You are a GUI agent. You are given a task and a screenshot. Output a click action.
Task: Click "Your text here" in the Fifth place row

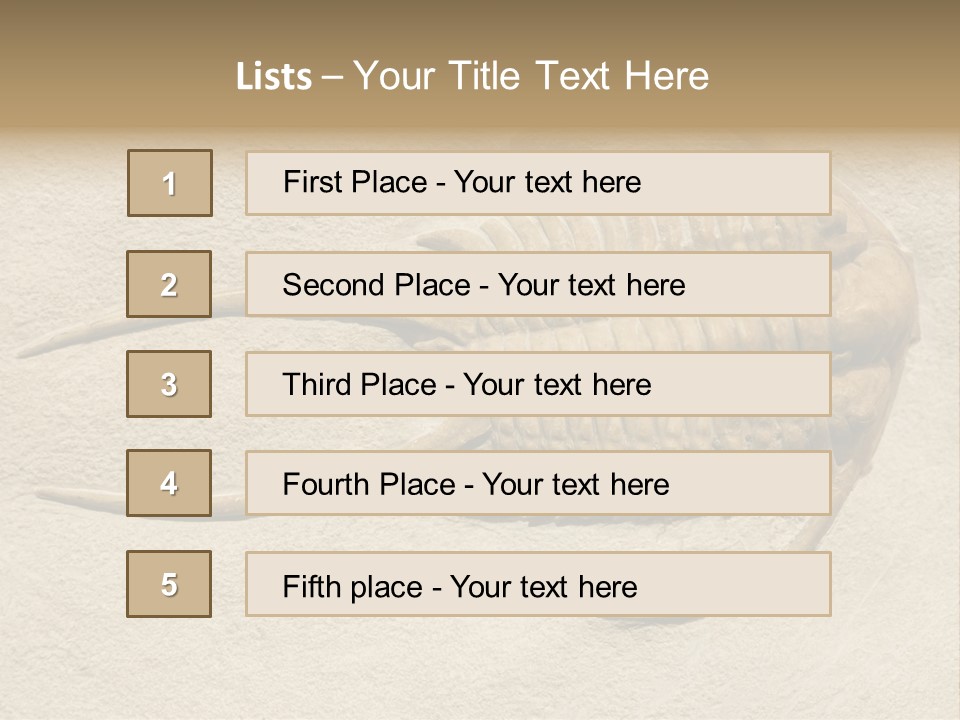544,586
